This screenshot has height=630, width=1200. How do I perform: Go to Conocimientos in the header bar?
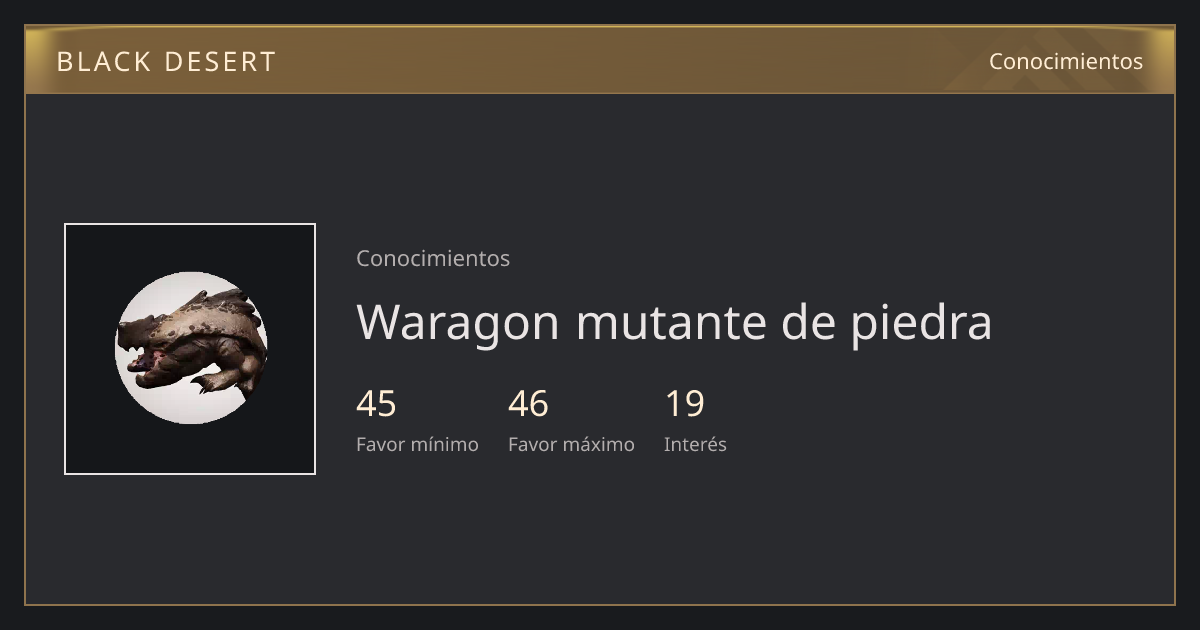(1066, 61)
